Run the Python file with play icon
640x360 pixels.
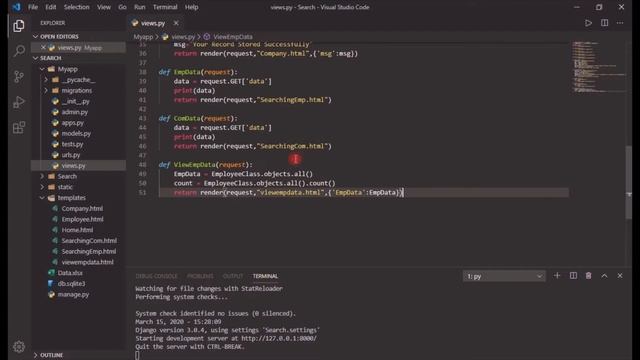(588, 23)
